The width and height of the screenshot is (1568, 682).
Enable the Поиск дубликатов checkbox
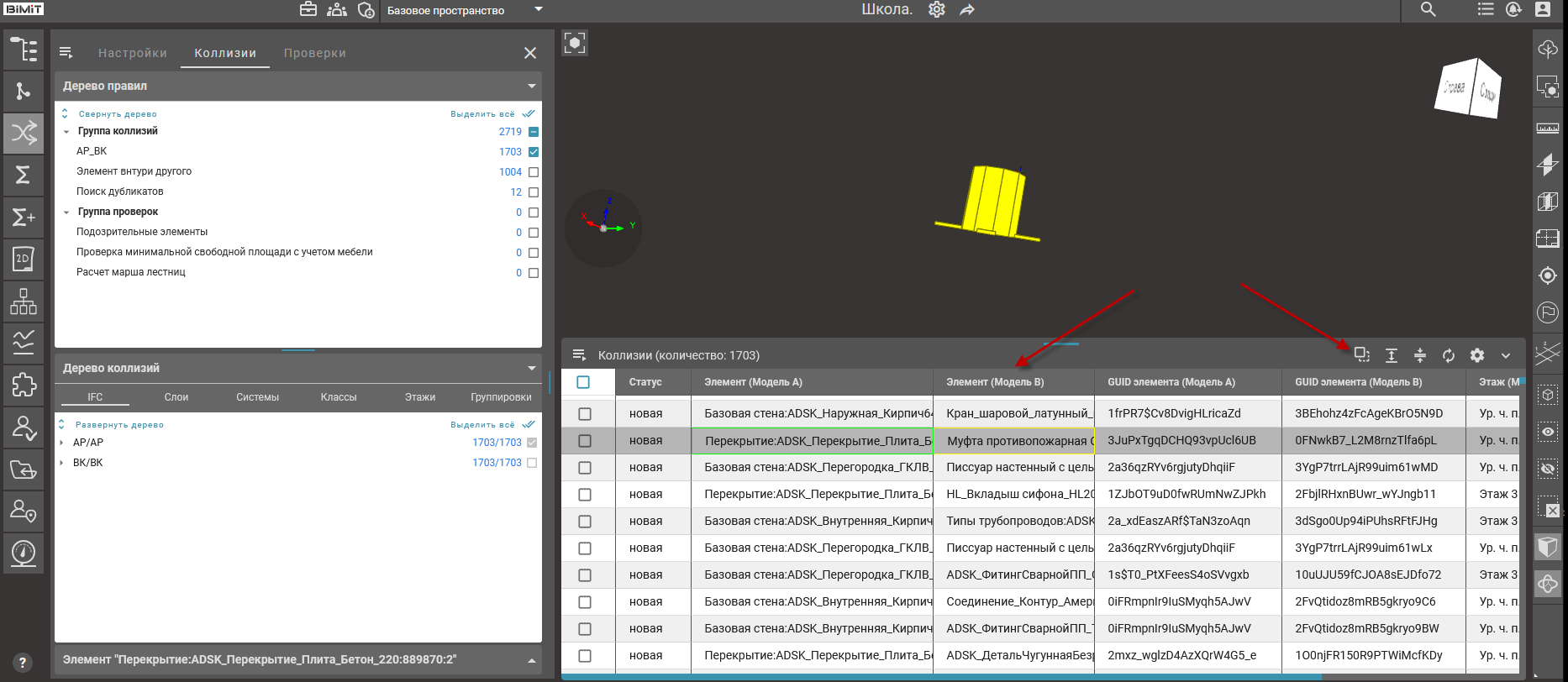(534, 192)
